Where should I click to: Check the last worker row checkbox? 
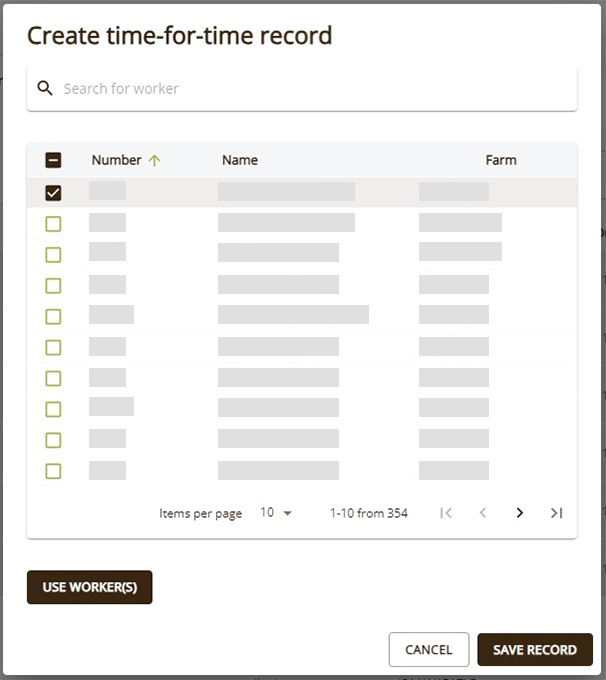[53, 471]
